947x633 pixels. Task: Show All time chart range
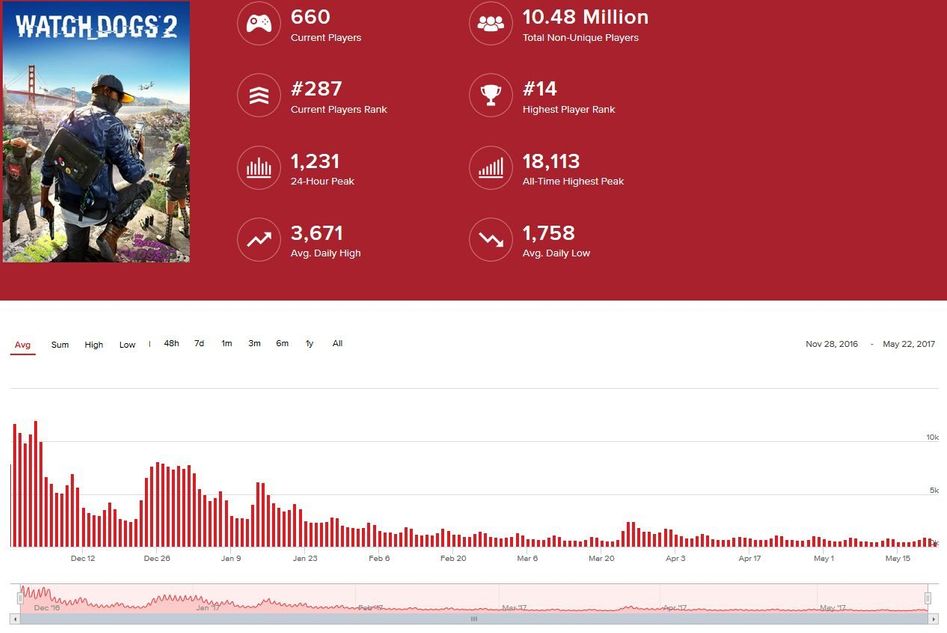337,343
